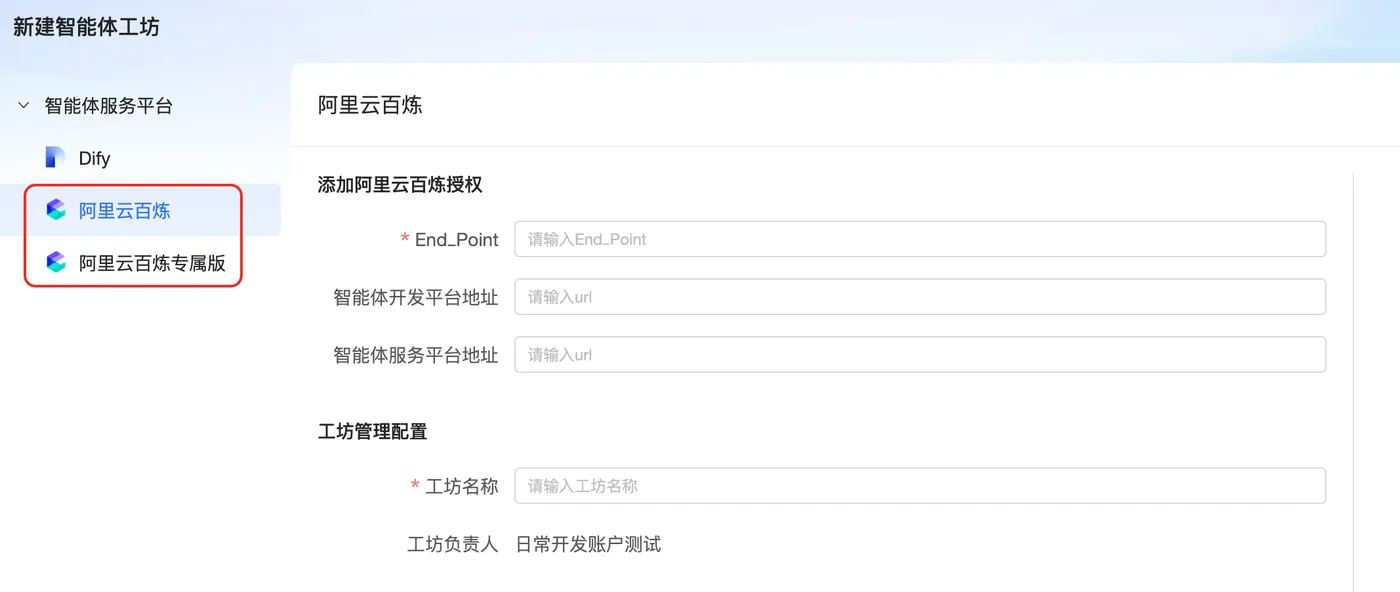The image size is (1400, 592).
Task: Click the 日常开发账户测试 owner value
Action: 588,544
